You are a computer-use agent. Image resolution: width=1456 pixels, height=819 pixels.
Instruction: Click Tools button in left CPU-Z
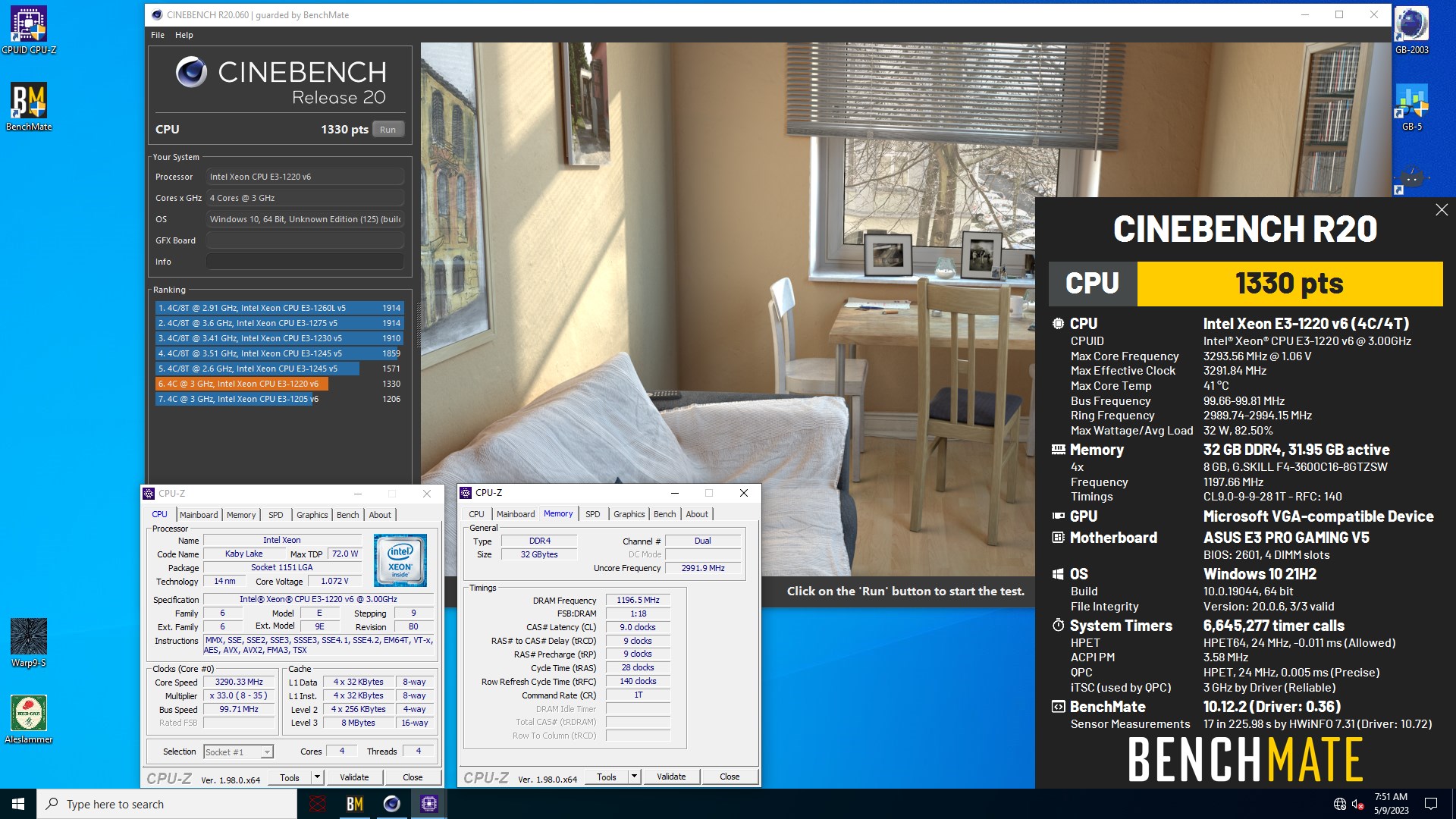290,777
